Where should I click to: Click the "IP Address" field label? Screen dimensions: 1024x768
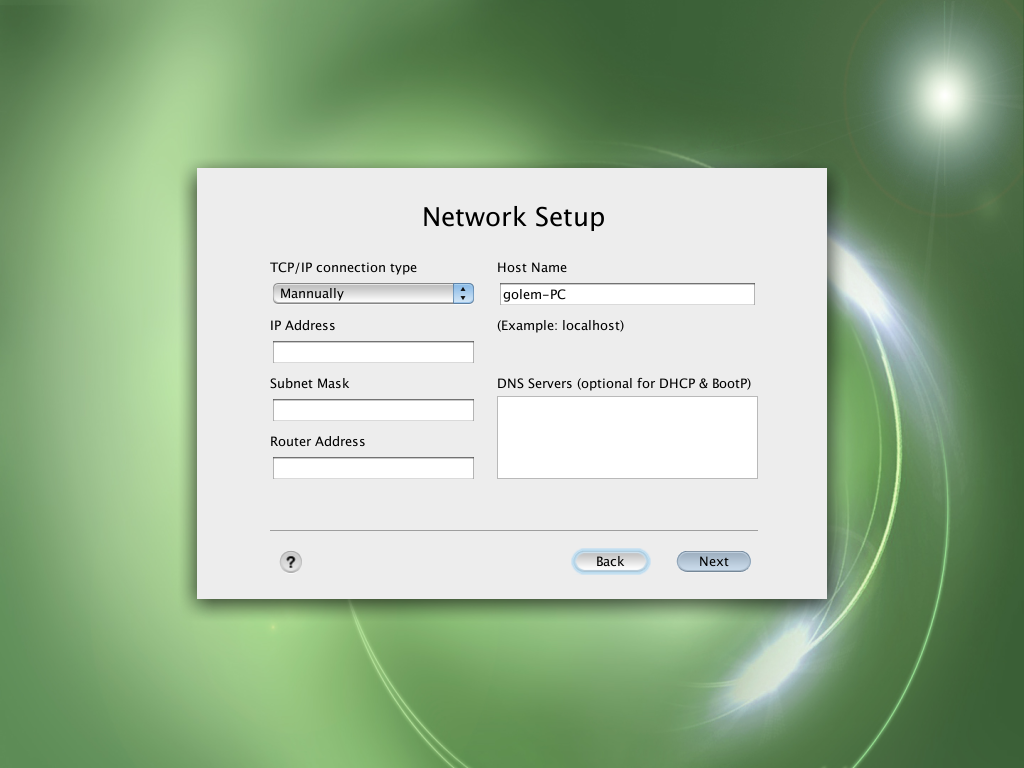[302, 325]
